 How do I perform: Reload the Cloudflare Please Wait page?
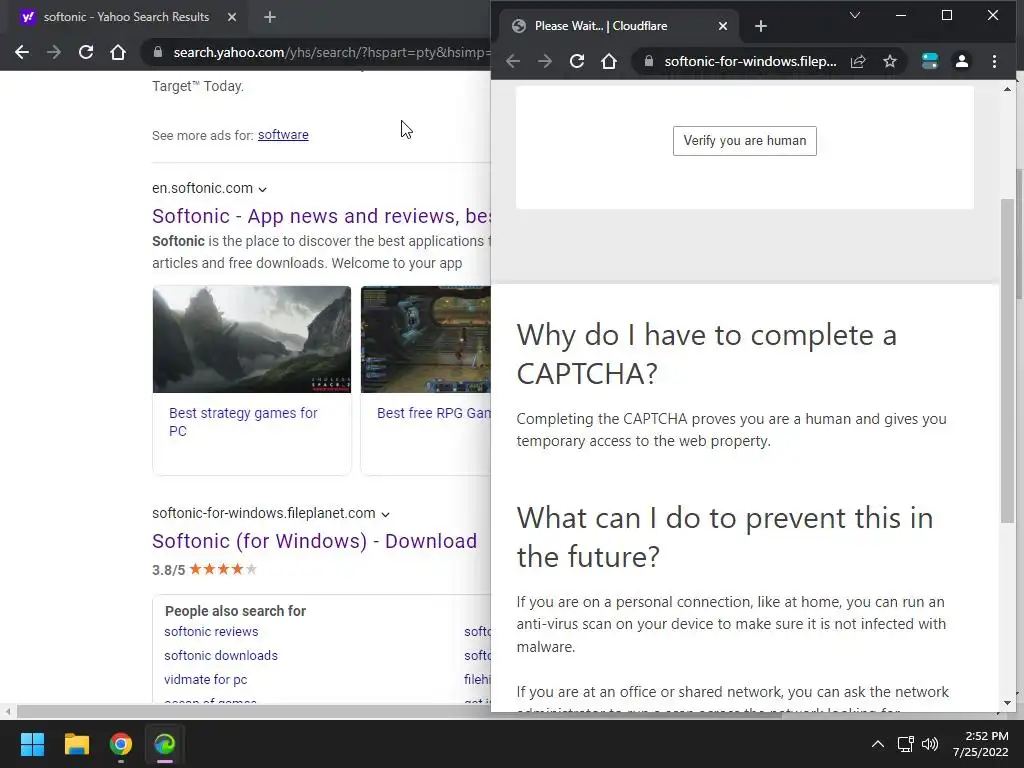(x=577, y=61)
